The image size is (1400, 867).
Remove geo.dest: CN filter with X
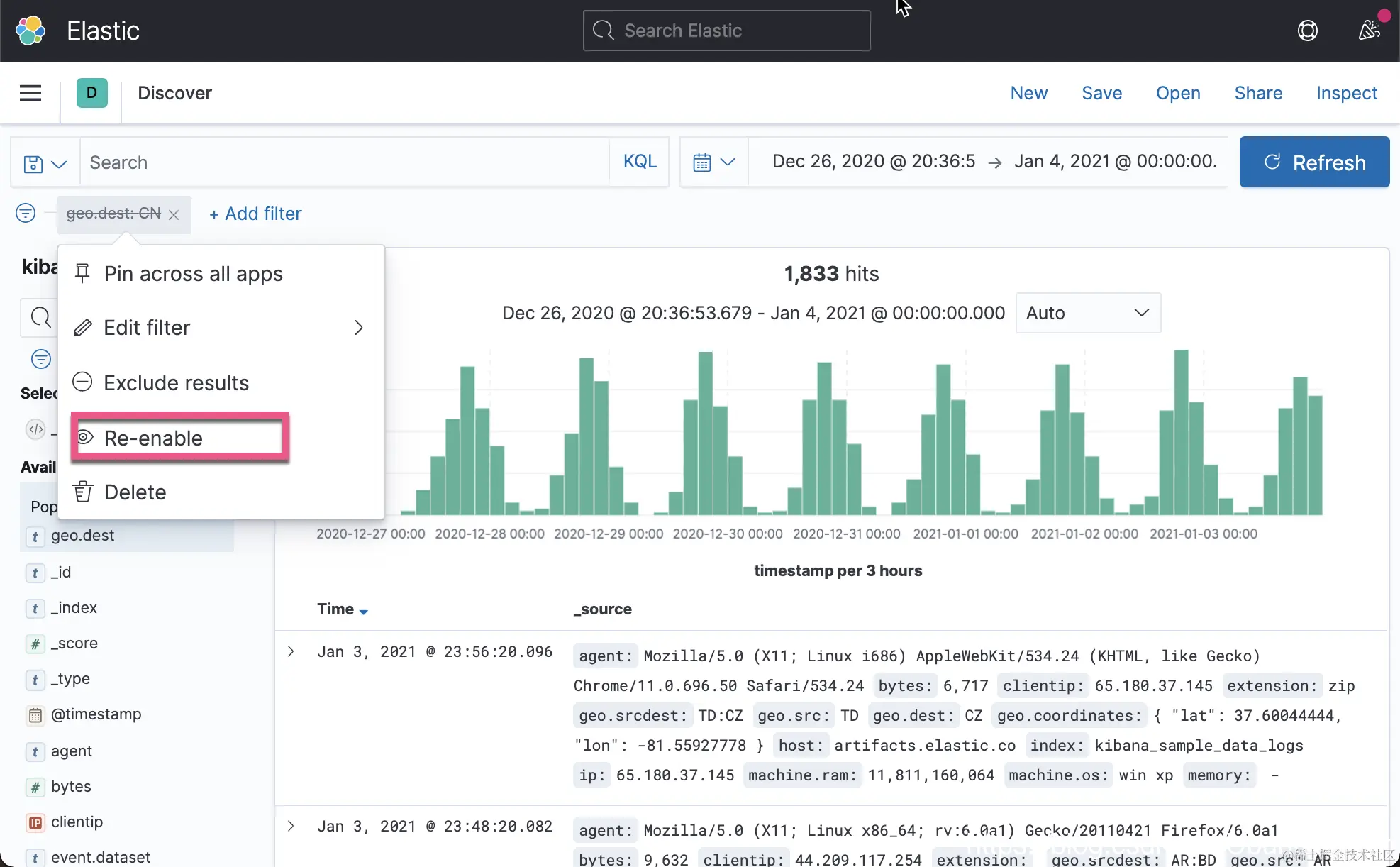pos(174,214)
